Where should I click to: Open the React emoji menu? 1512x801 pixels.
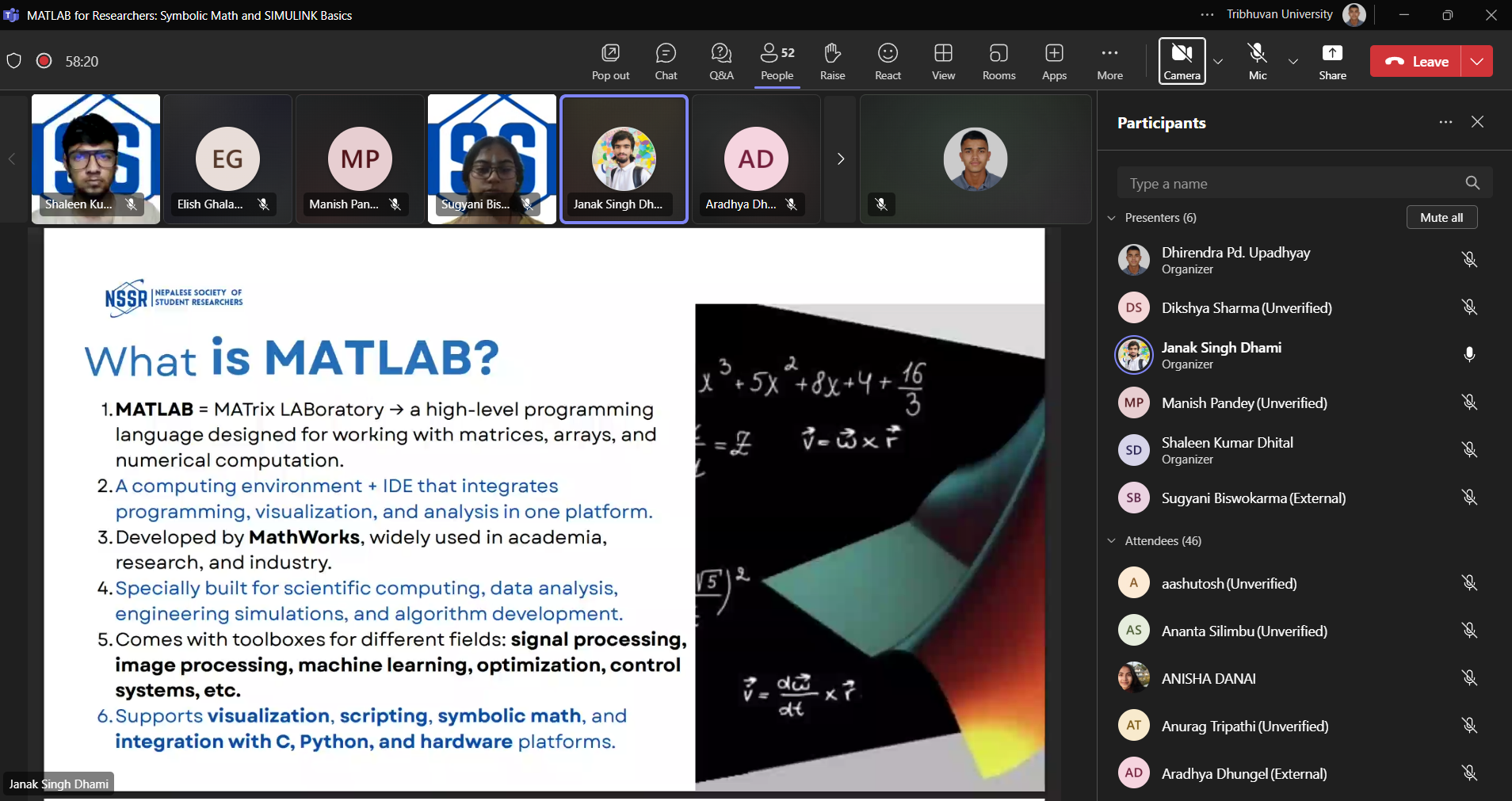pyautogui.click(x=888, y=62)
